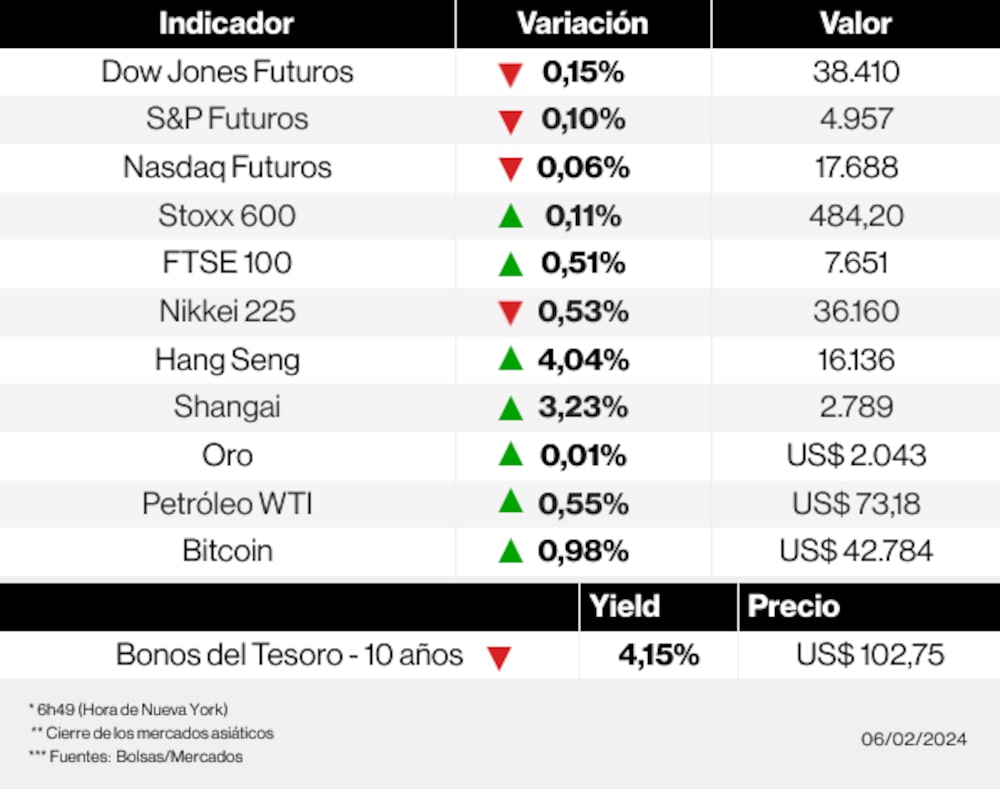This screenshot has height=789, width=1000.
Task: Click the green up arrow beside Bitcoin
Action: point(511,550)
